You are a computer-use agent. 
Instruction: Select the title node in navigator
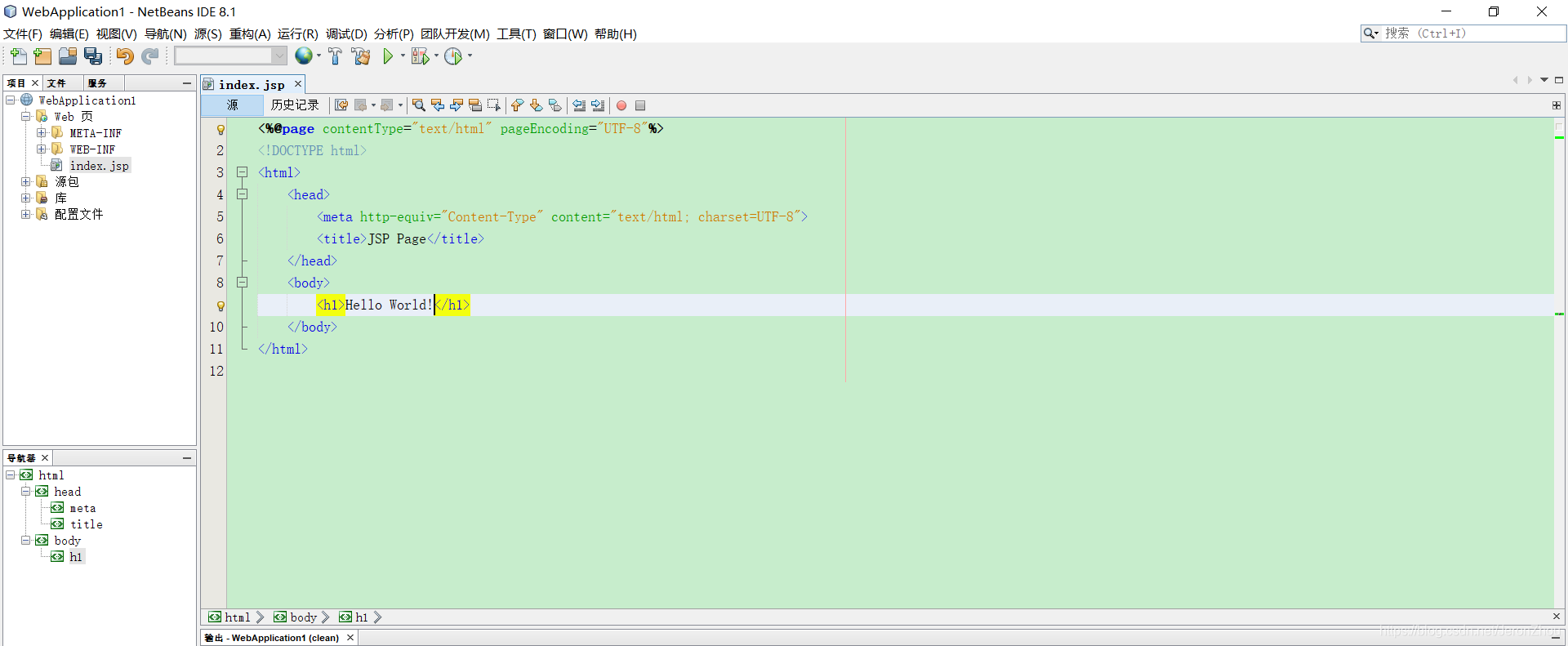coord(86,524)
